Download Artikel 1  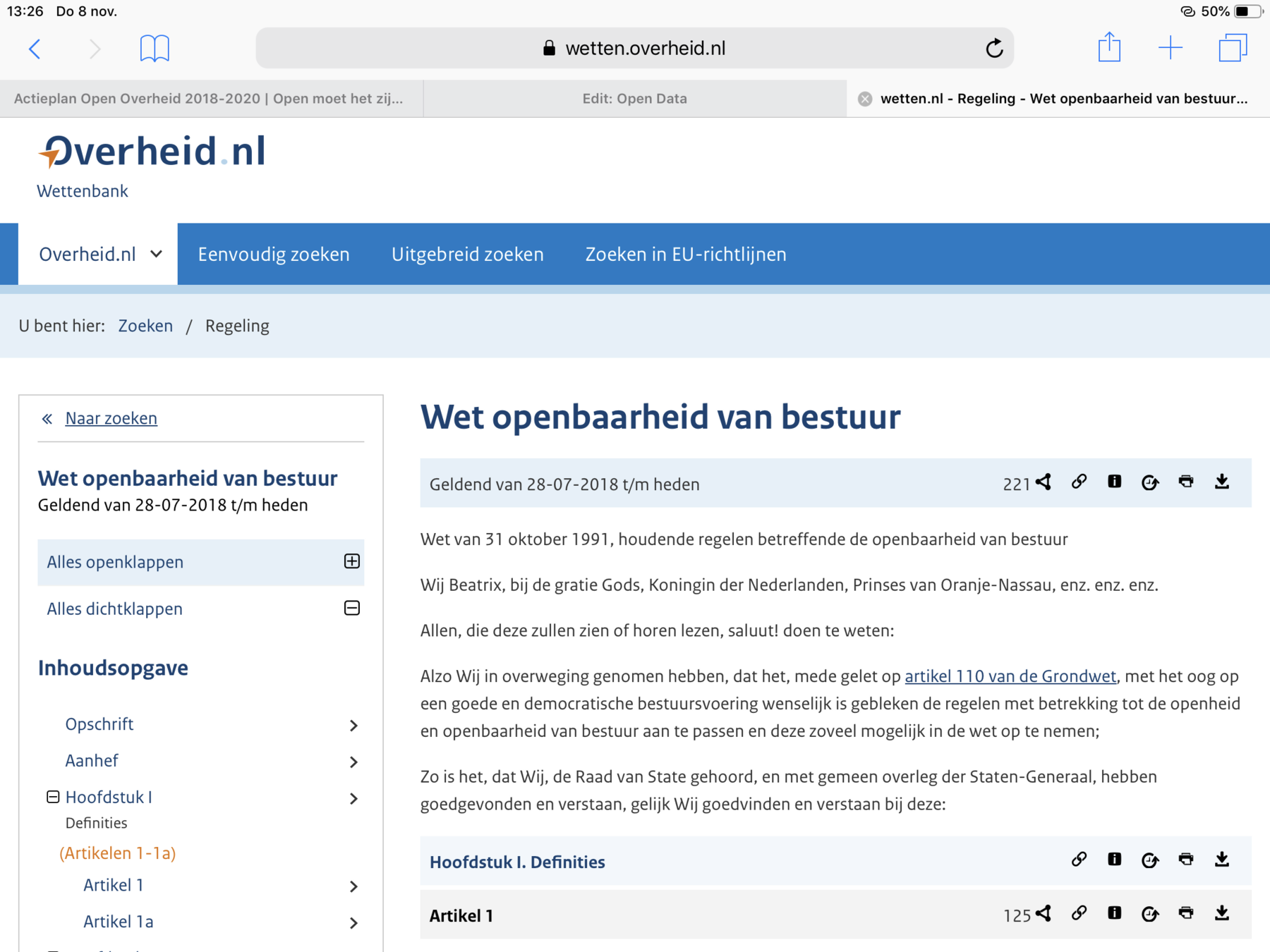[x=1222, y=914]
